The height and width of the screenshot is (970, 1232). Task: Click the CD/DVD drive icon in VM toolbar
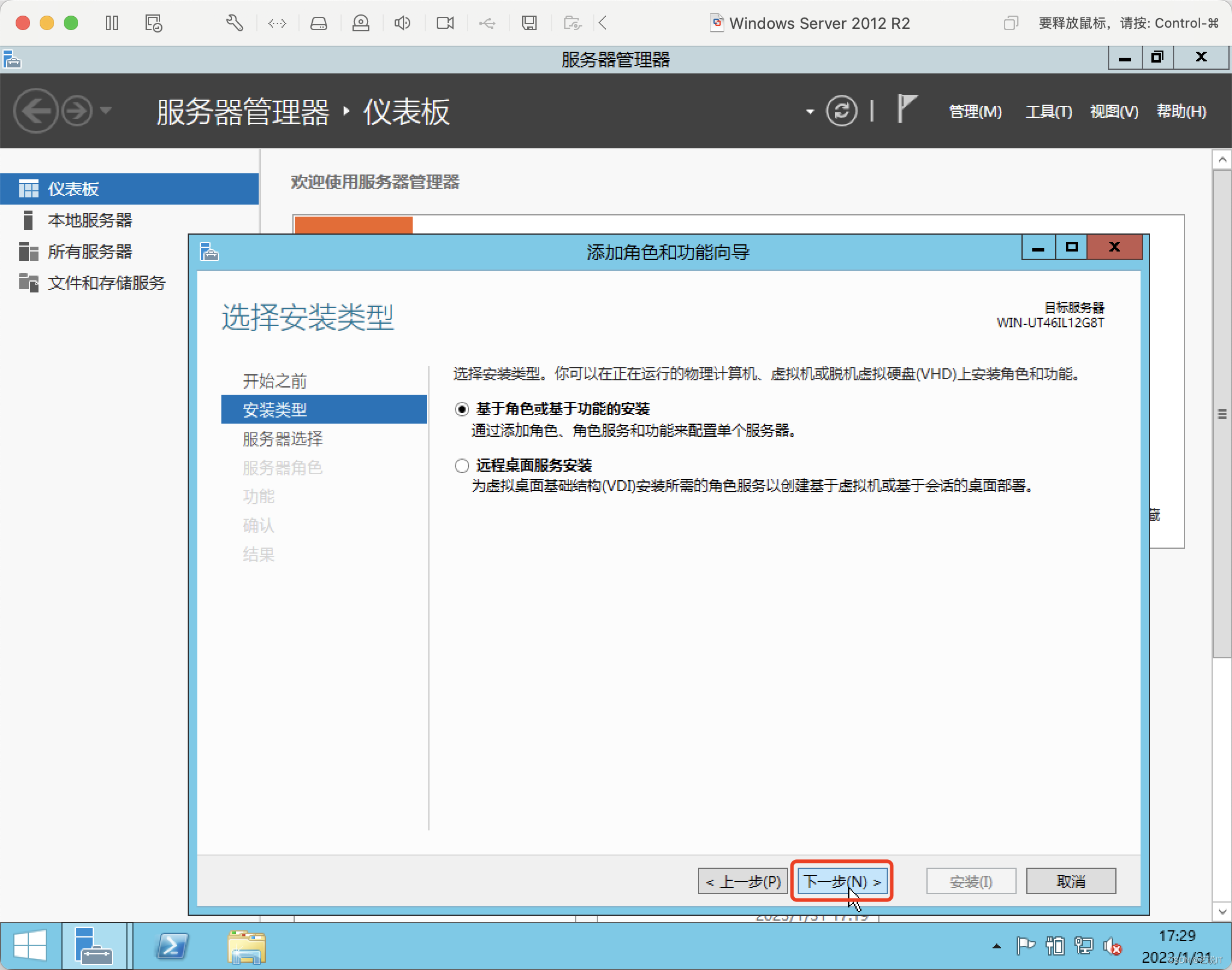[361, 23]
